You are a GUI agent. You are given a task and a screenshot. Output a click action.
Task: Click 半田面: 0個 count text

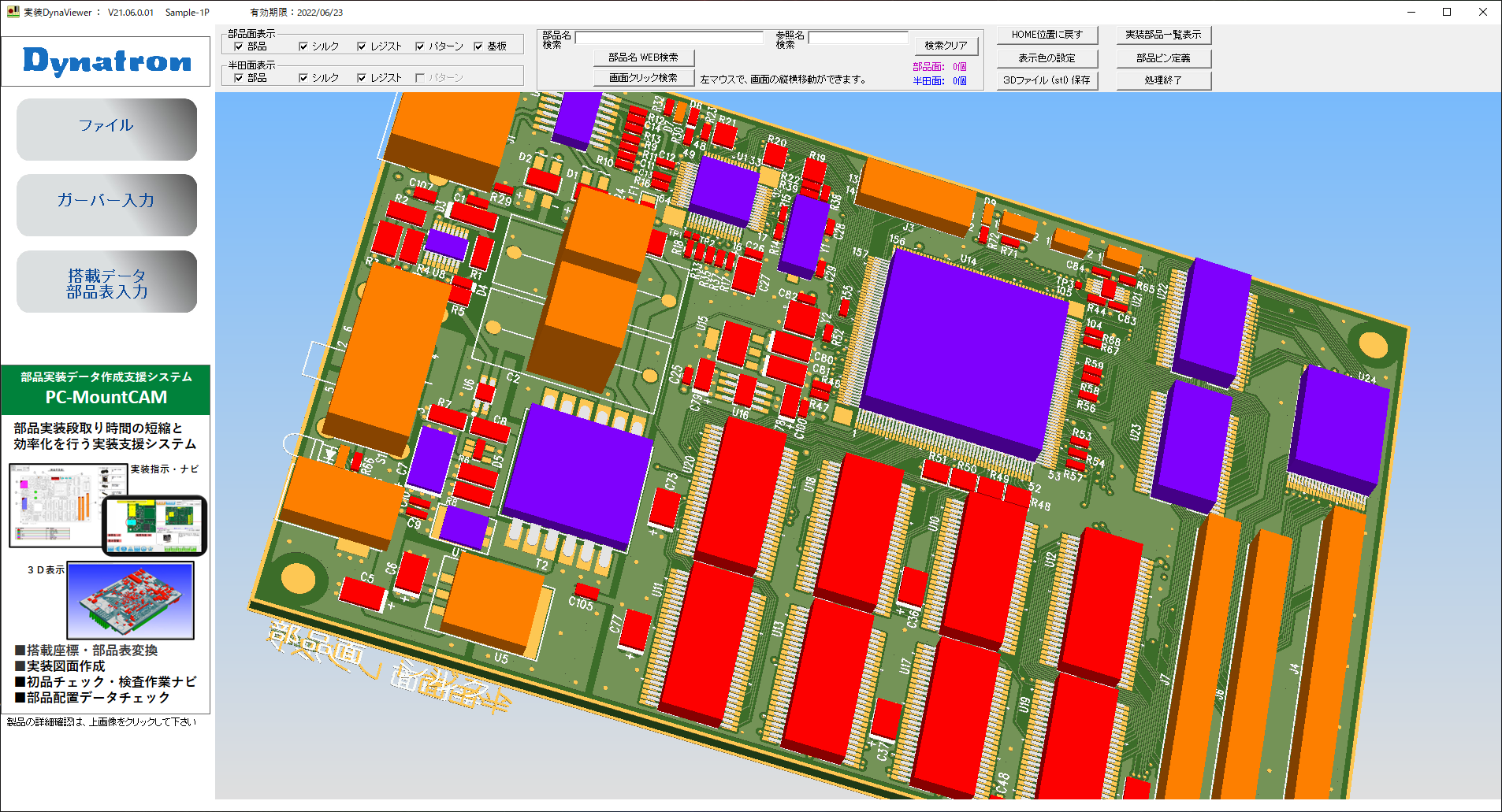[939, 81]
